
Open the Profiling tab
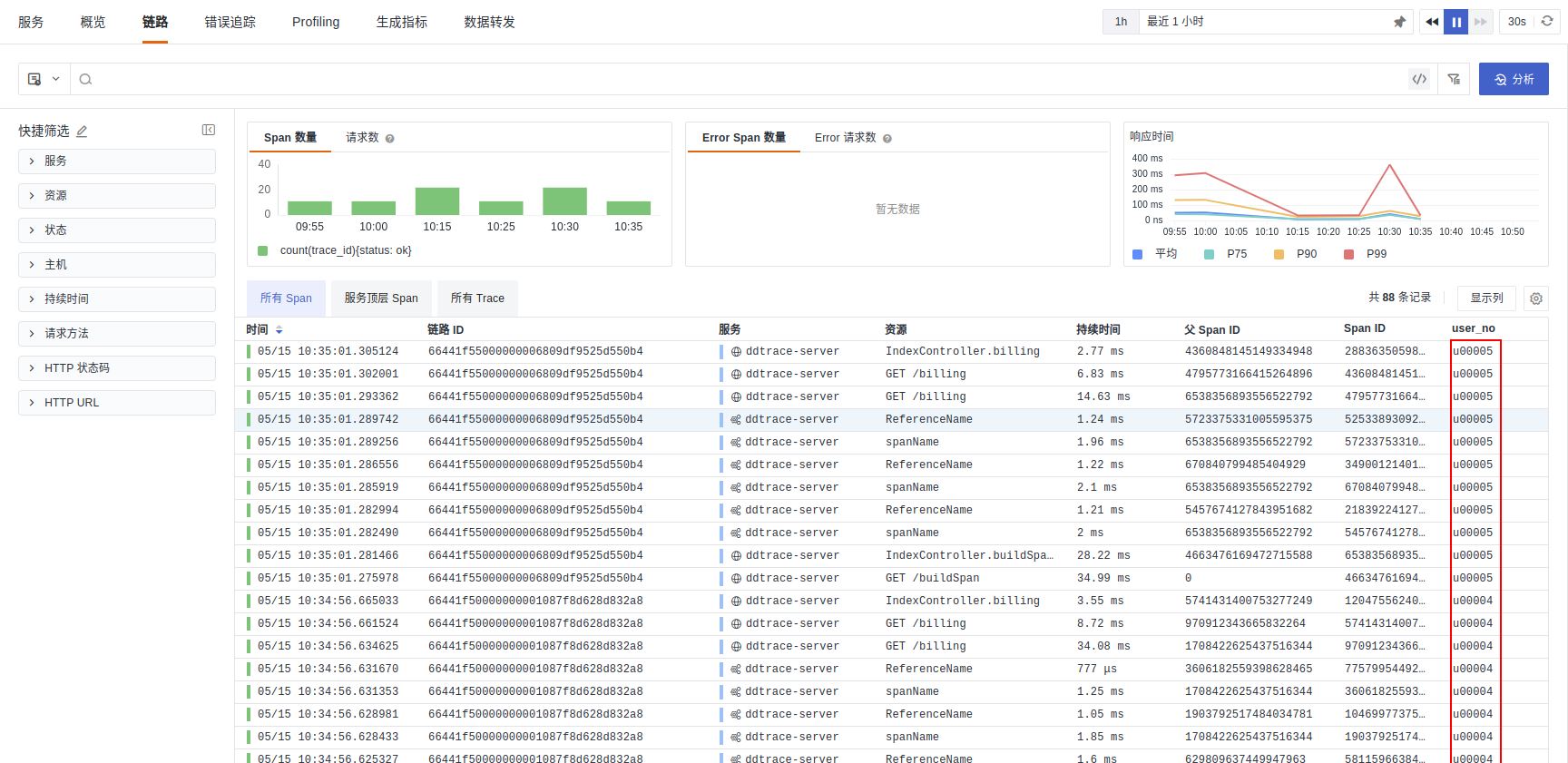[316, 22]
